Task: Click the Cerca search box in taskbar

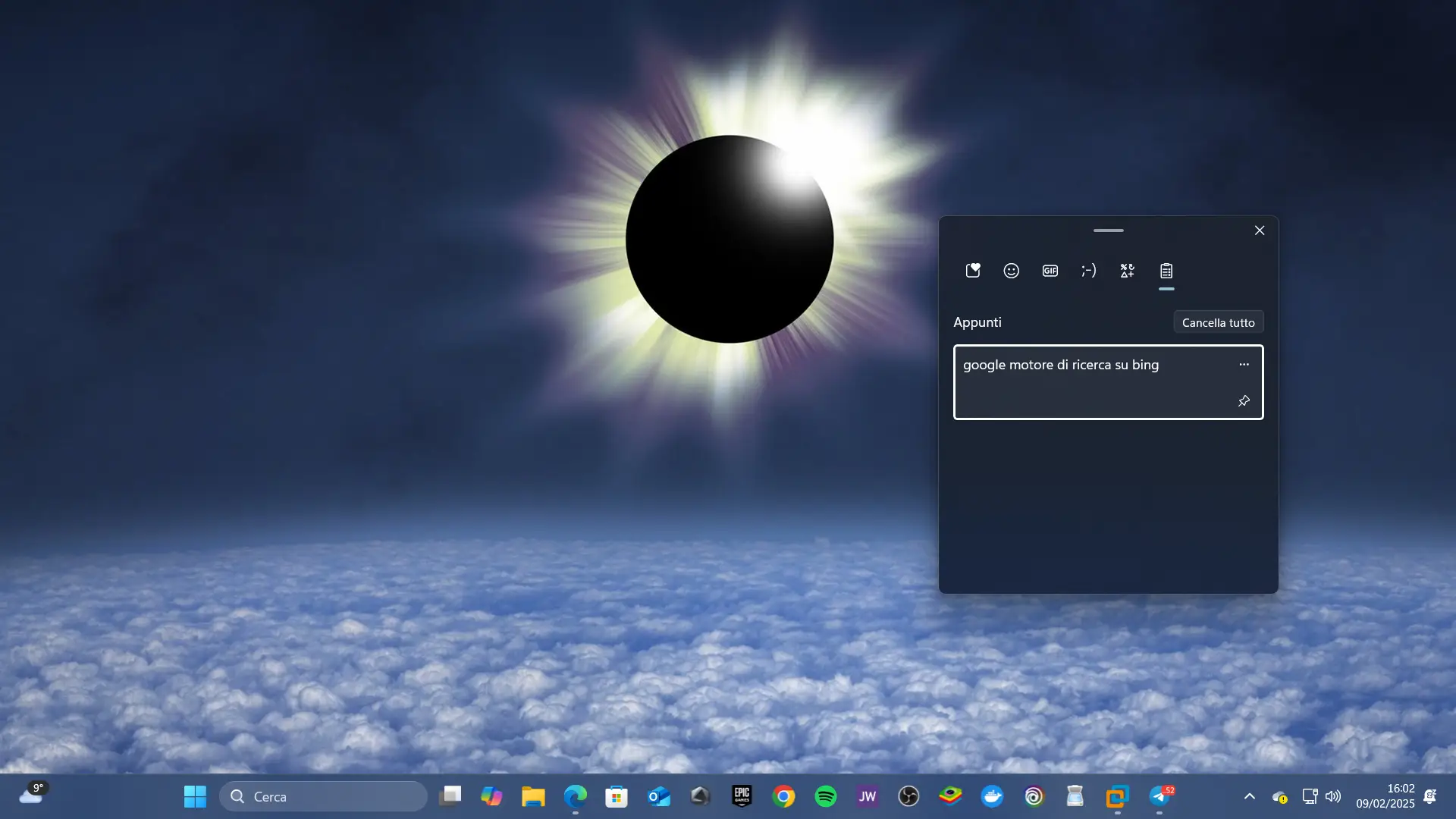Action: 325,796
